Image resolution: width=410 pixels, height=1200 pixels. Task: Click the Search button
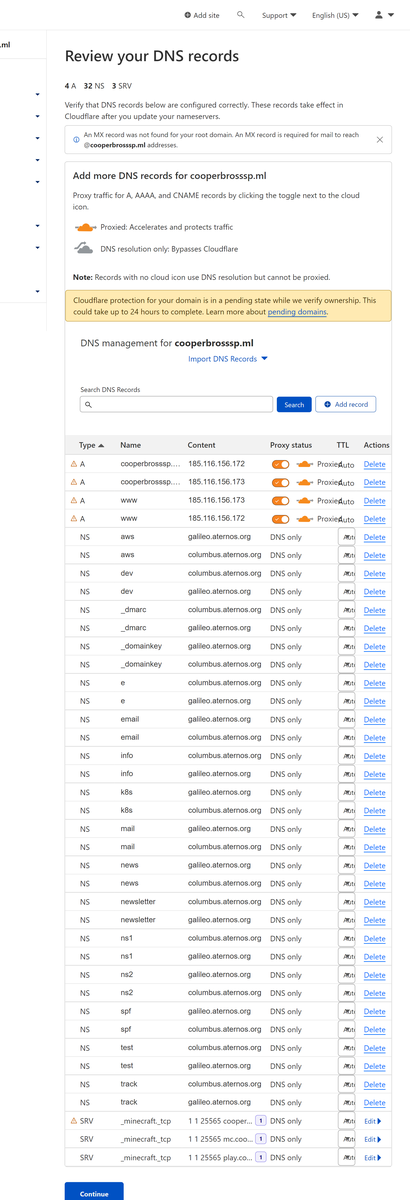(x=294, y=404)
